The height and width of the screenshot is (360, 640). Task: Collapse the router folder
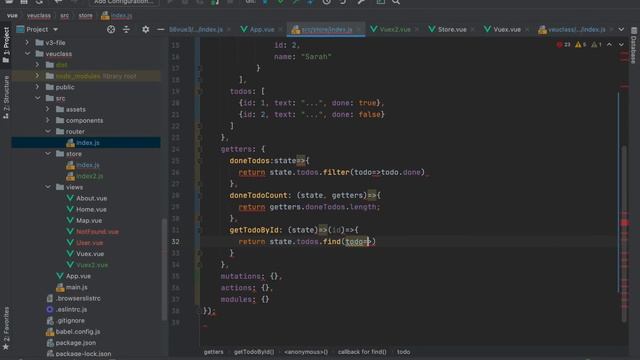click(48, 131)
